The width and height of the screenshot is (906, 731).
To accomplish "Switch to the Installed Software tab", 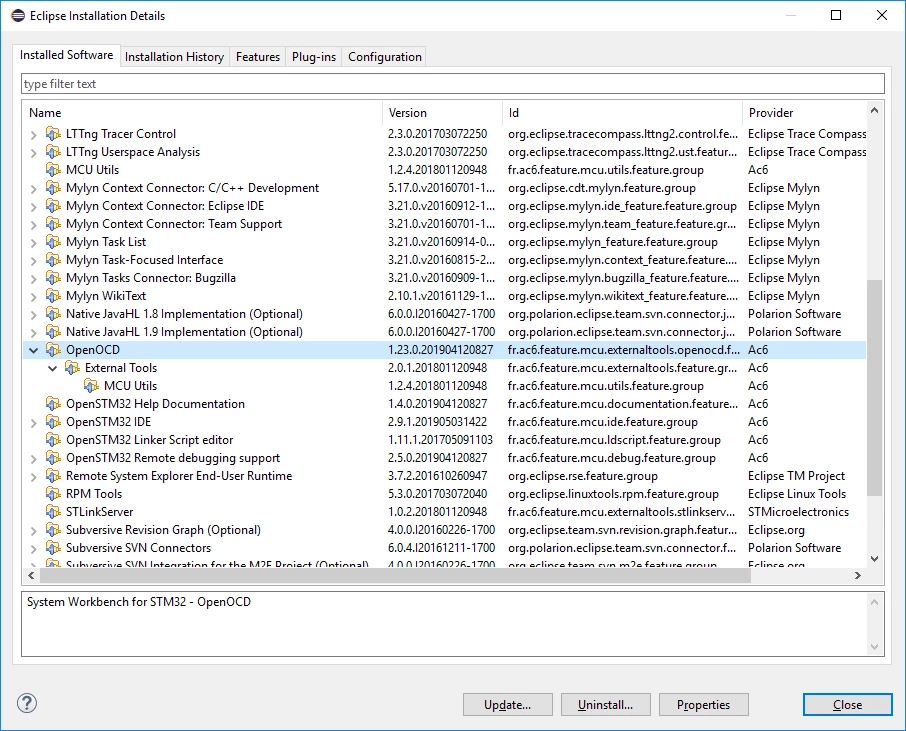I will point(66,55).
